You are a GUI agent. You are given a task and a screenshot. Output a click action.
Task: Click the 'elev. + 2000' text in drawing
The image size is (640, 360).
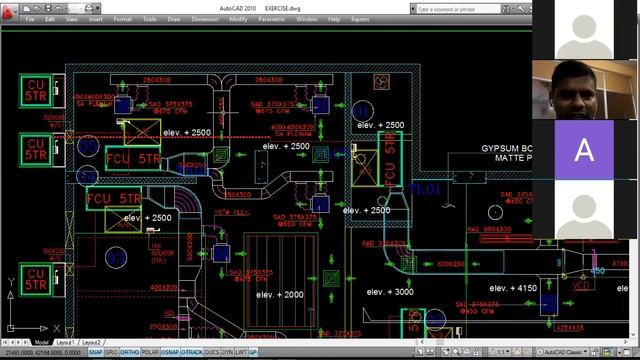click(280, 295)
